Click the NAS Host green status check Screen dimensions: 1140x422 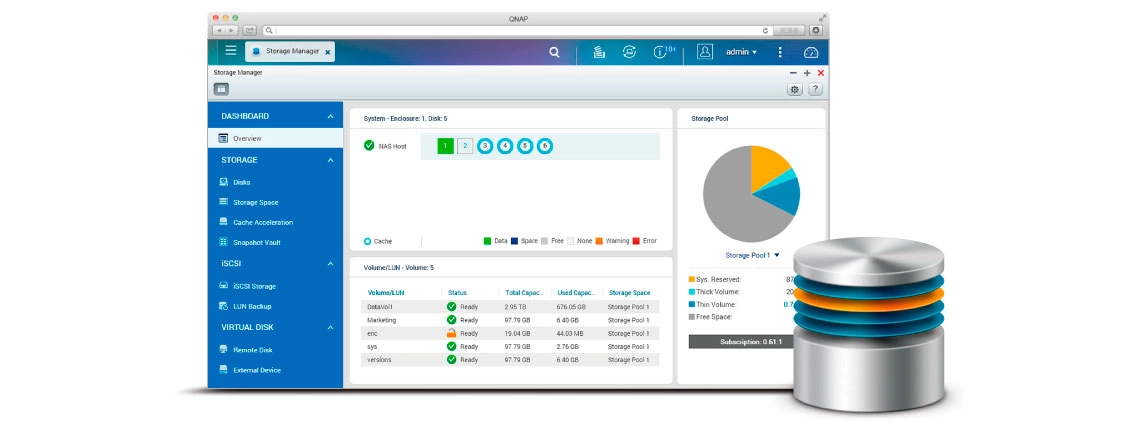(369, 146)
